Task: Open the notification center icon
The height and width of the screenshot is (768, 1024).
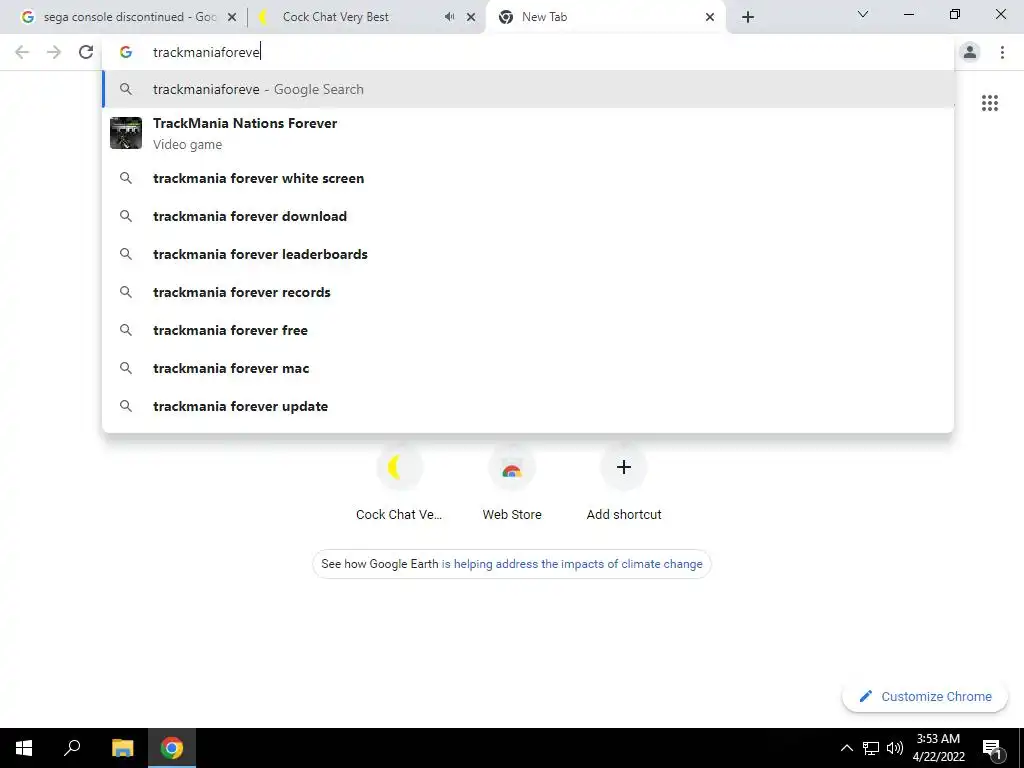Action: (993, 748)
